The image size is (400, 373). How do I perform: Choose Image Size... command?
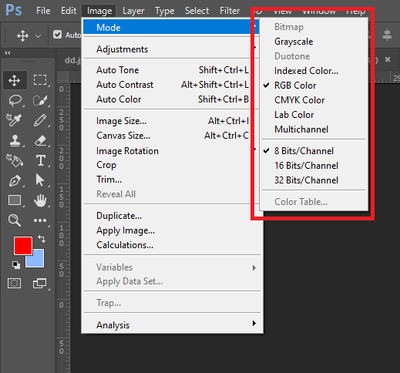pos(172,121)
